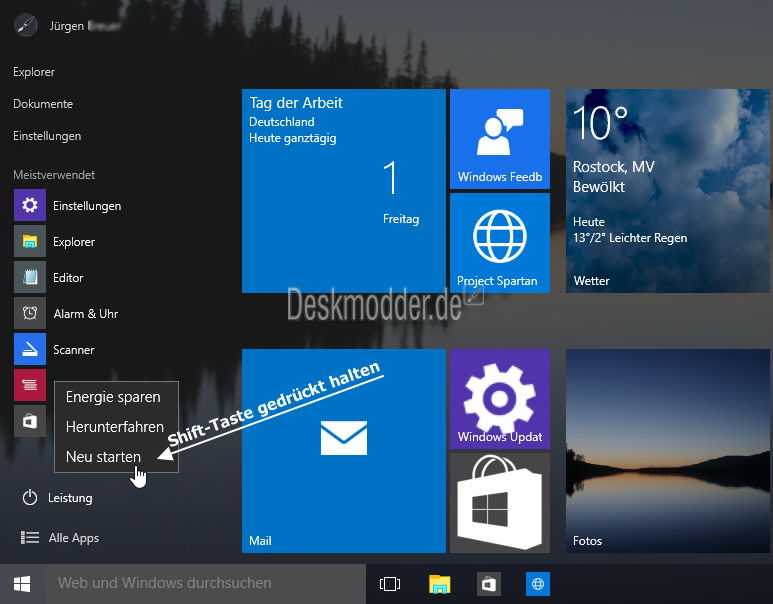Open the Alarm & Uhr clock icon
The width and height of the screenshot is (773, 604).
(30, 313)
